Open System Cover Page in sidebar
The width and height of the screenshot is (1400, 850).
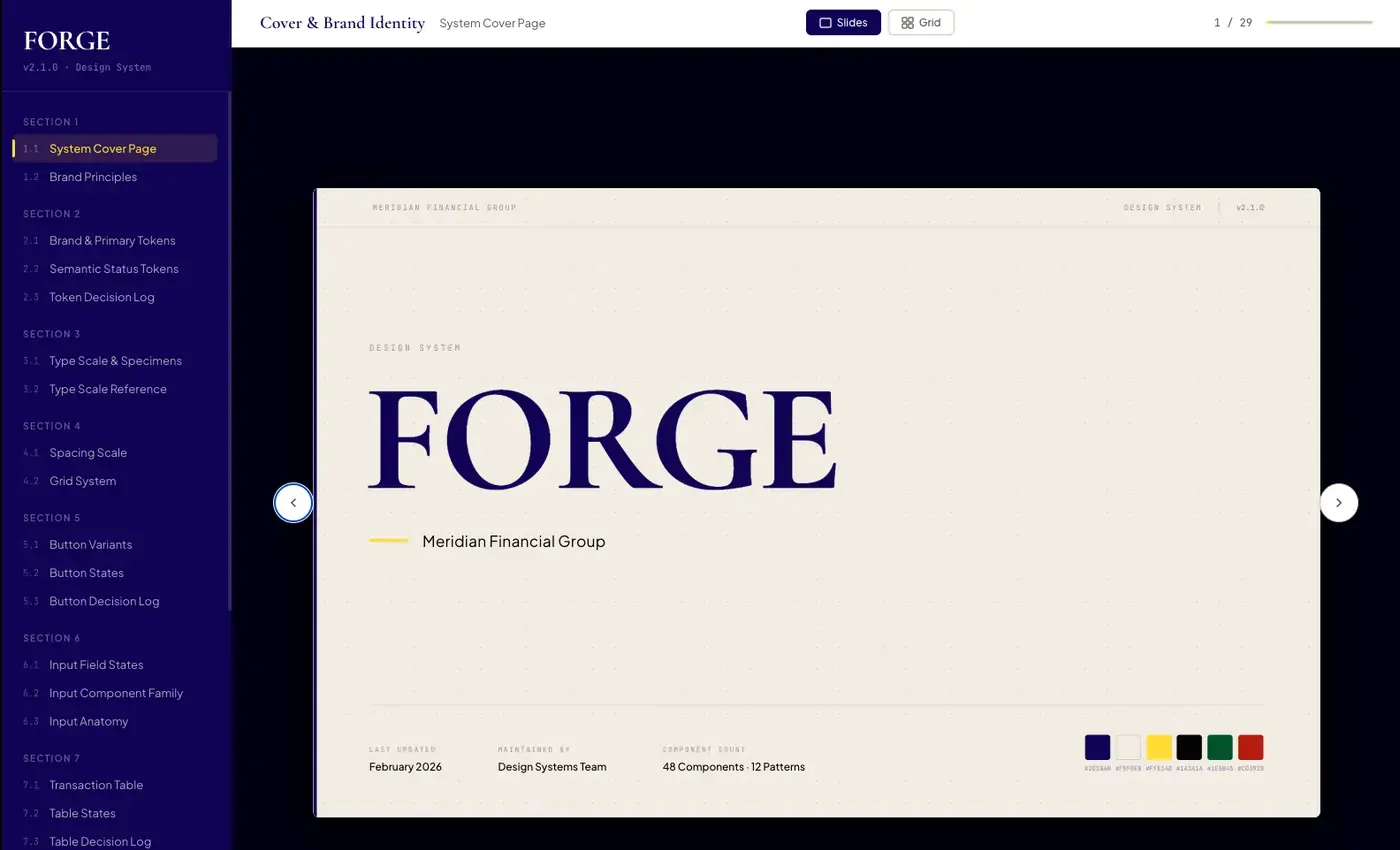(115, 148)
